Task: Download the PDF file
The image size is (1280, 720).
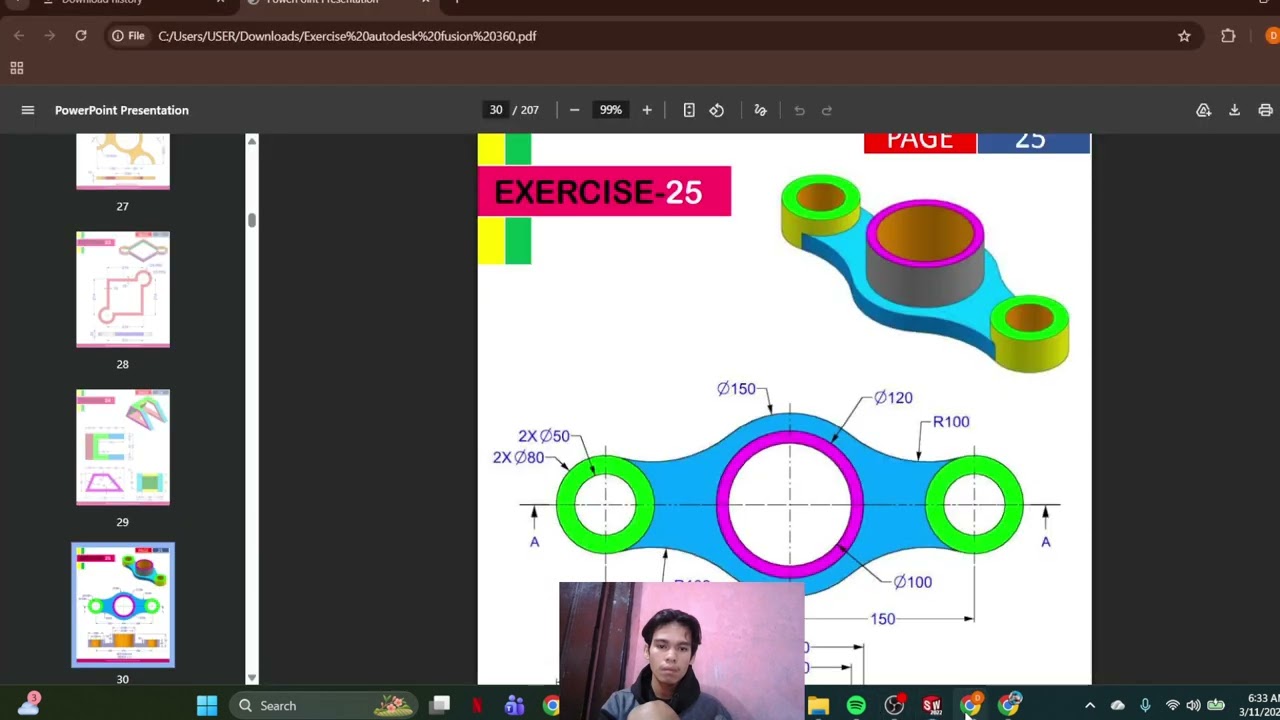Action: pos(1234,110)
